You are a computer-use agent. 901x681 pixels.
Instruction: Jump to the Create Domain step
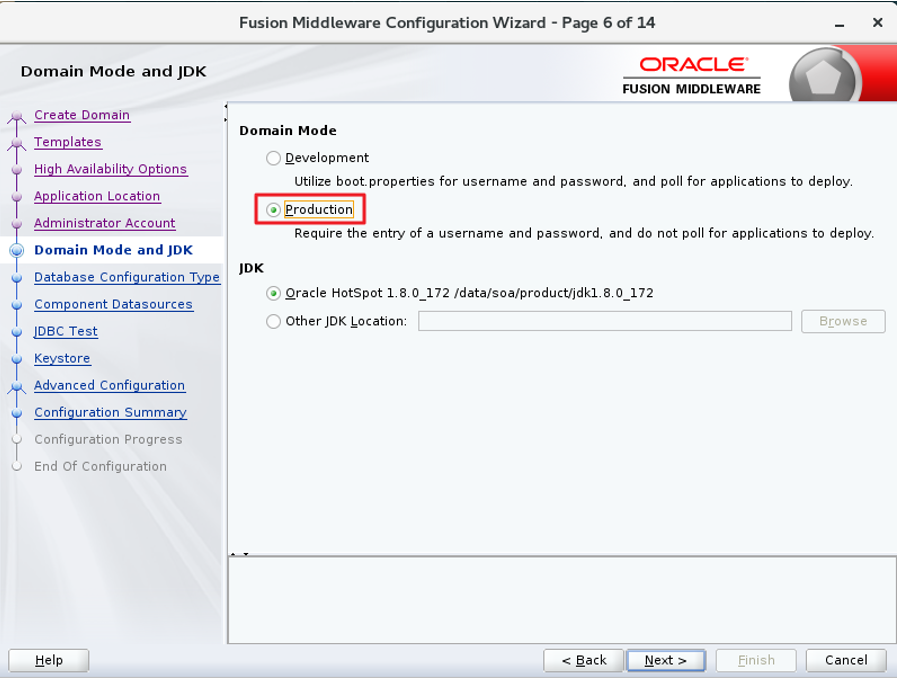coord(82,115)
